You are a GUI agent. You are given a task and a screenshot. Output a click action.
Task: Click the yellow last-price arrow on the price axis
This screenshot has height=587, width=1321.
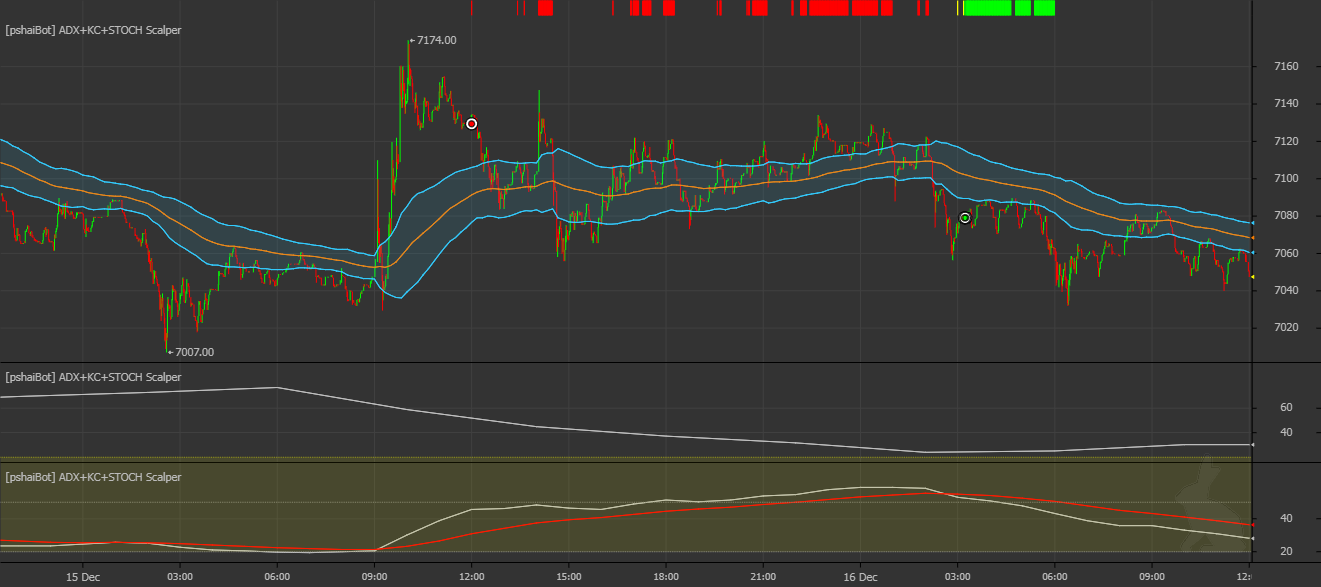[1254, 277]
